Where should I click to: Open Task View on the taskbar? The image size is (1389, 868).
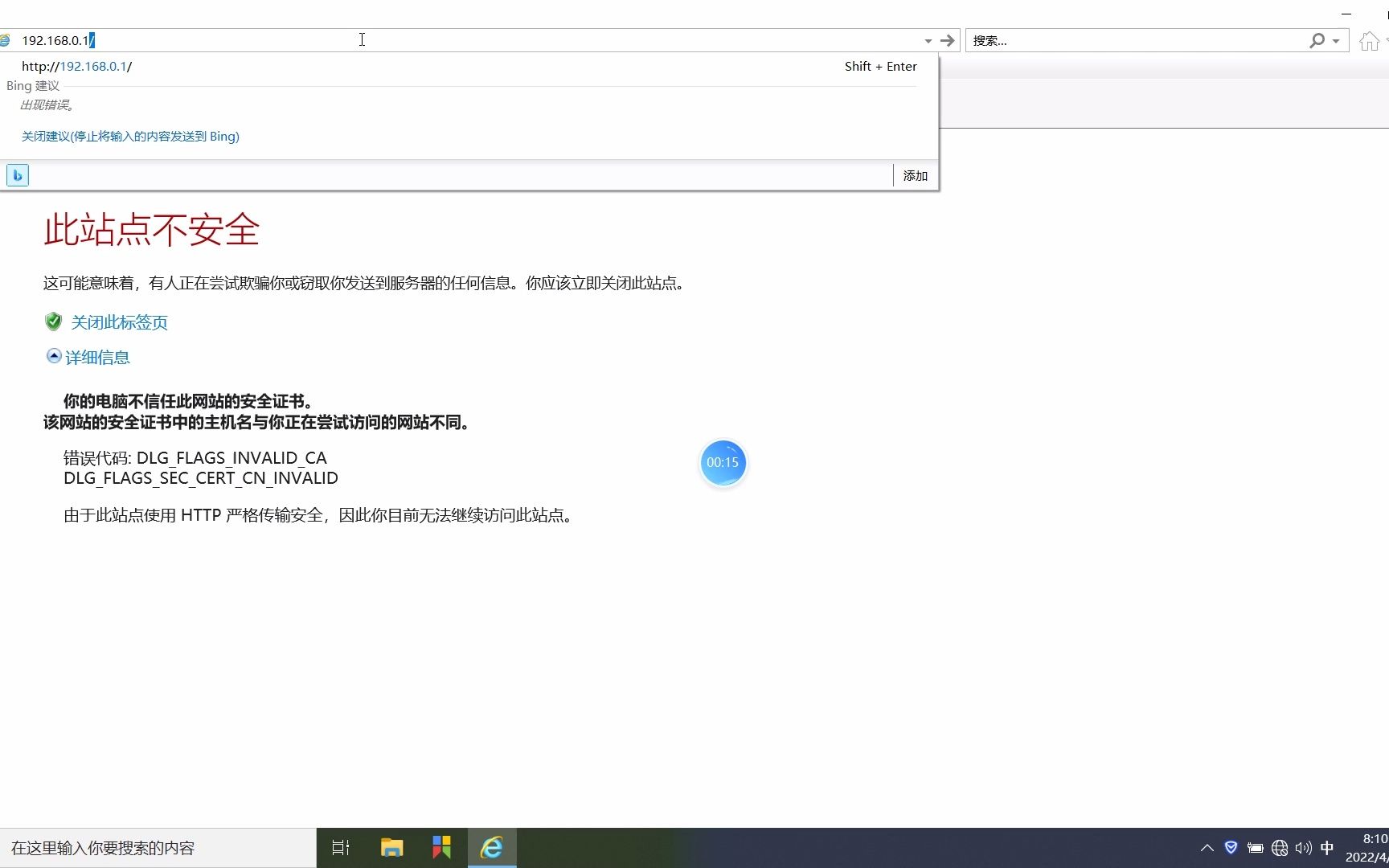[340, 847]
